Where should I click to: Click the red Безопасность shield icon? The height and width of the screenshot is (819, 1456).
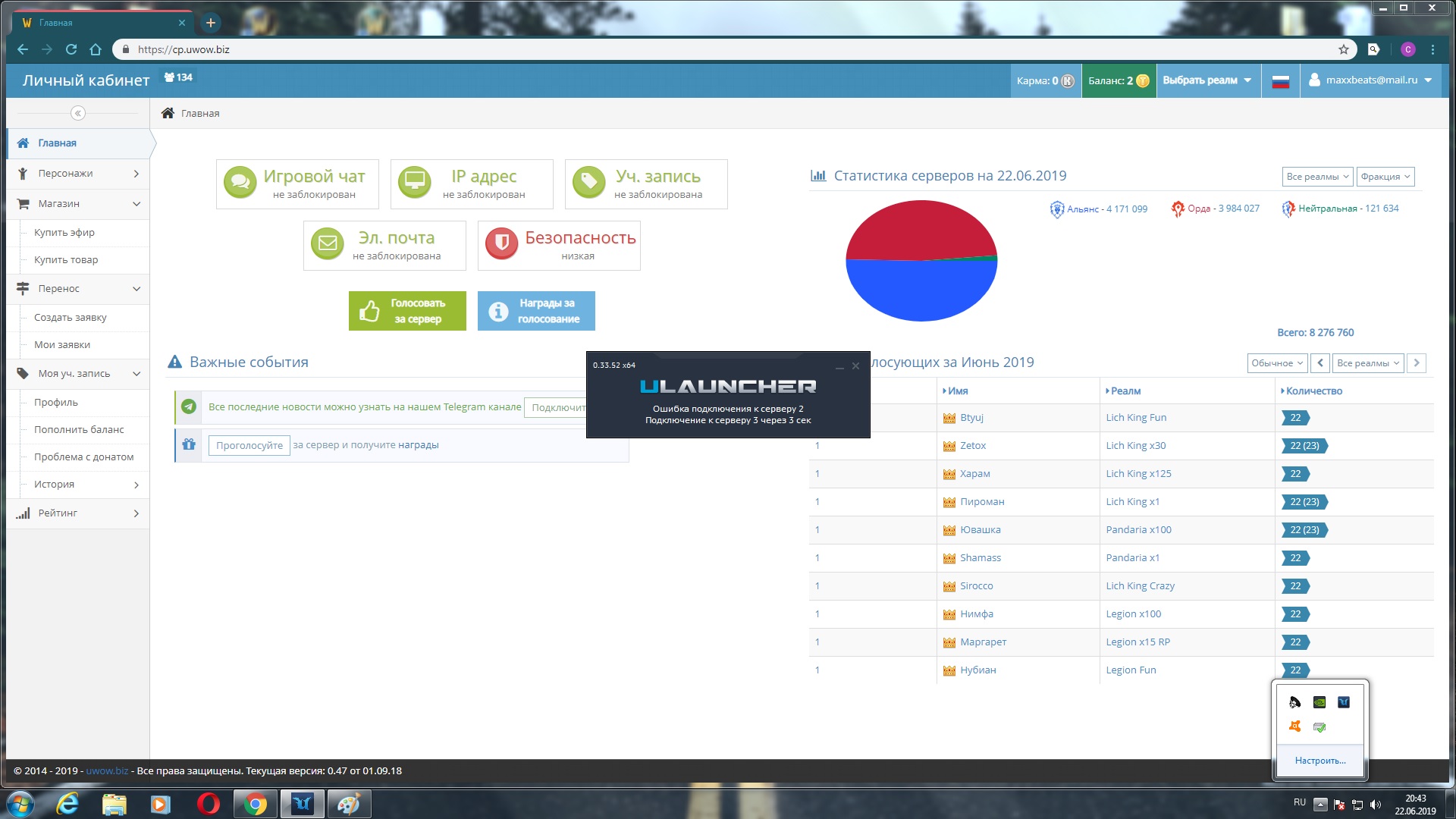(501, 244)
